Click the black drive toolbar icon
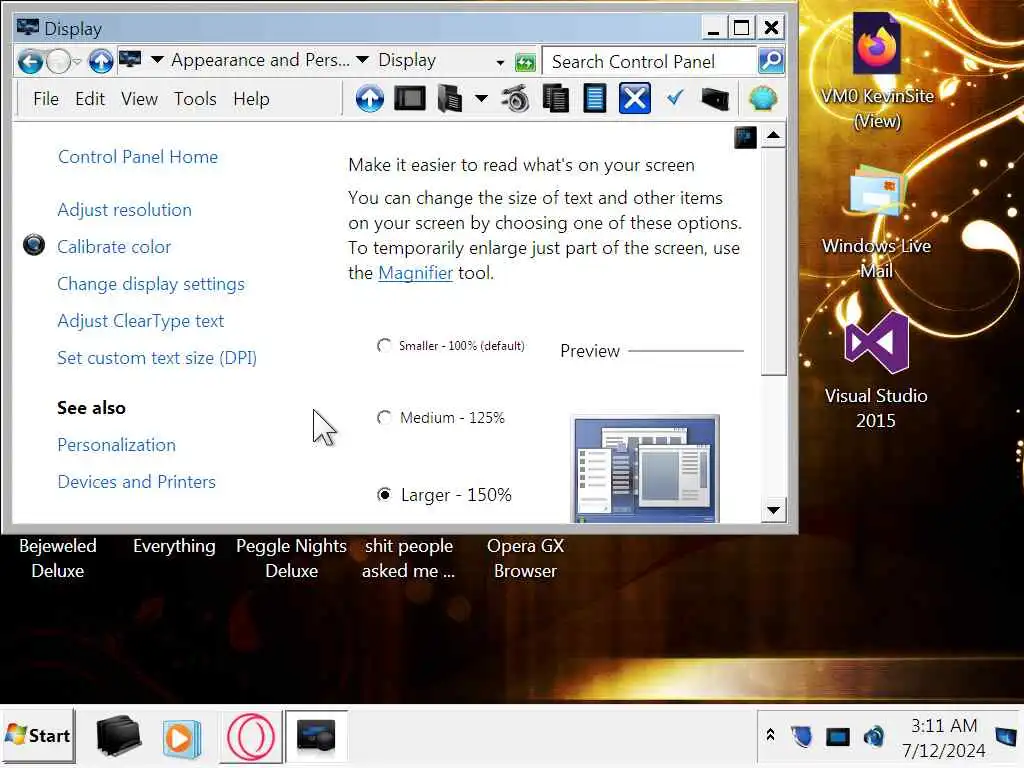1024x768 pixels. (x=714, y=99)
